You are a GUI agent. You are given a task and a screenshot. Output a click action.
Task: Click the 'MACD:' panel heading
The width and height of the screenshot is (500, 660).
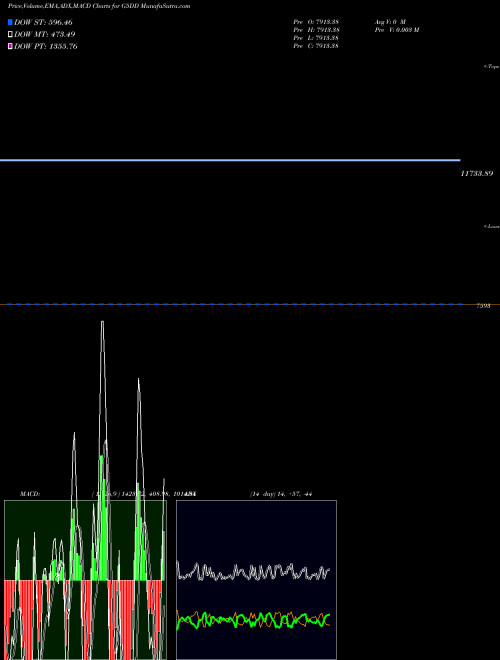click(x=30, y=494)
